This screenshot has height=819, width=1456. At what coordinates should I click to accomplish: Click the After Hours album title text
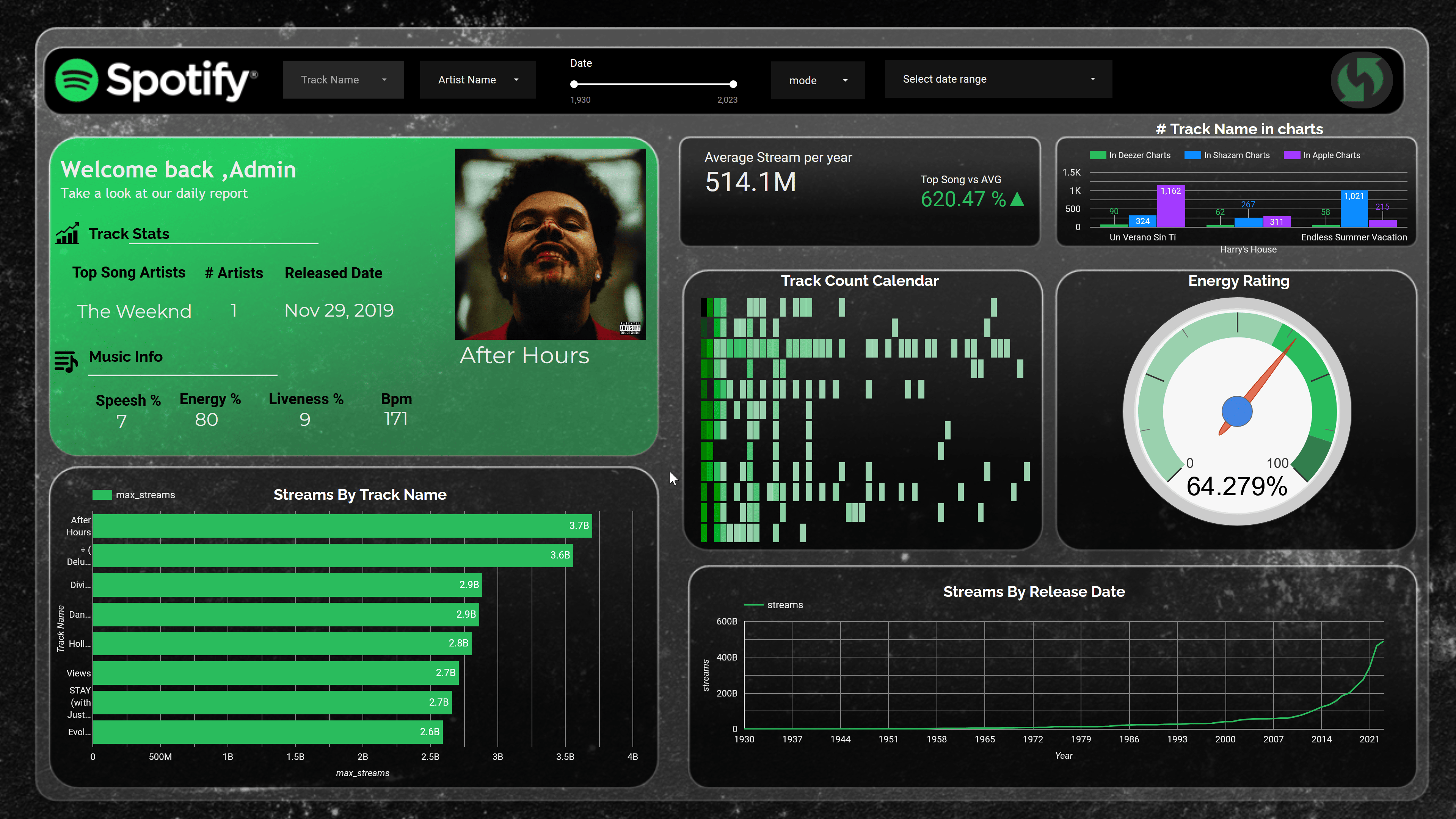pos(524,356)
